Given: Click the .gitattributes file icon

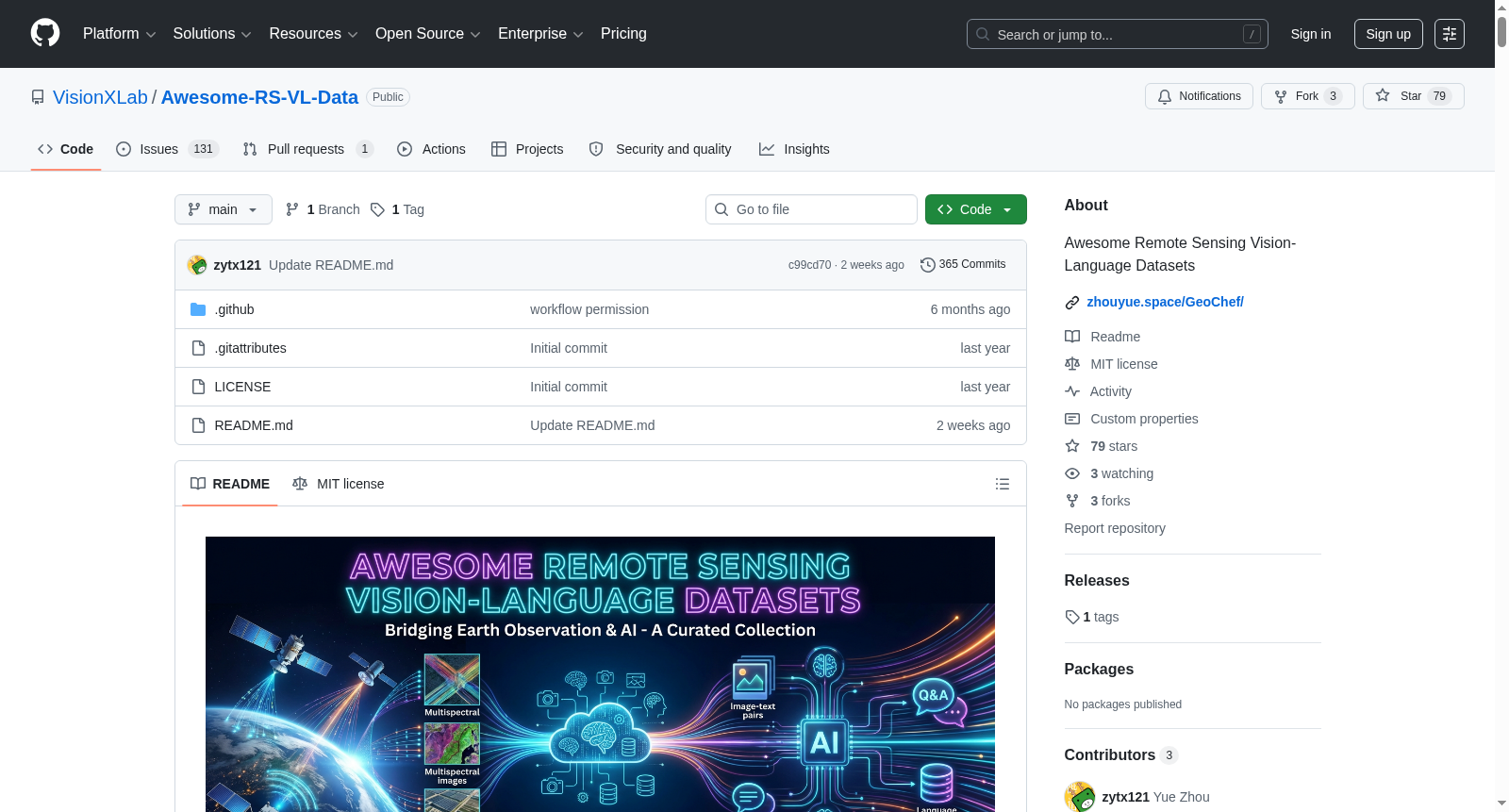Looking at the screenshot, I should [198, 348].
